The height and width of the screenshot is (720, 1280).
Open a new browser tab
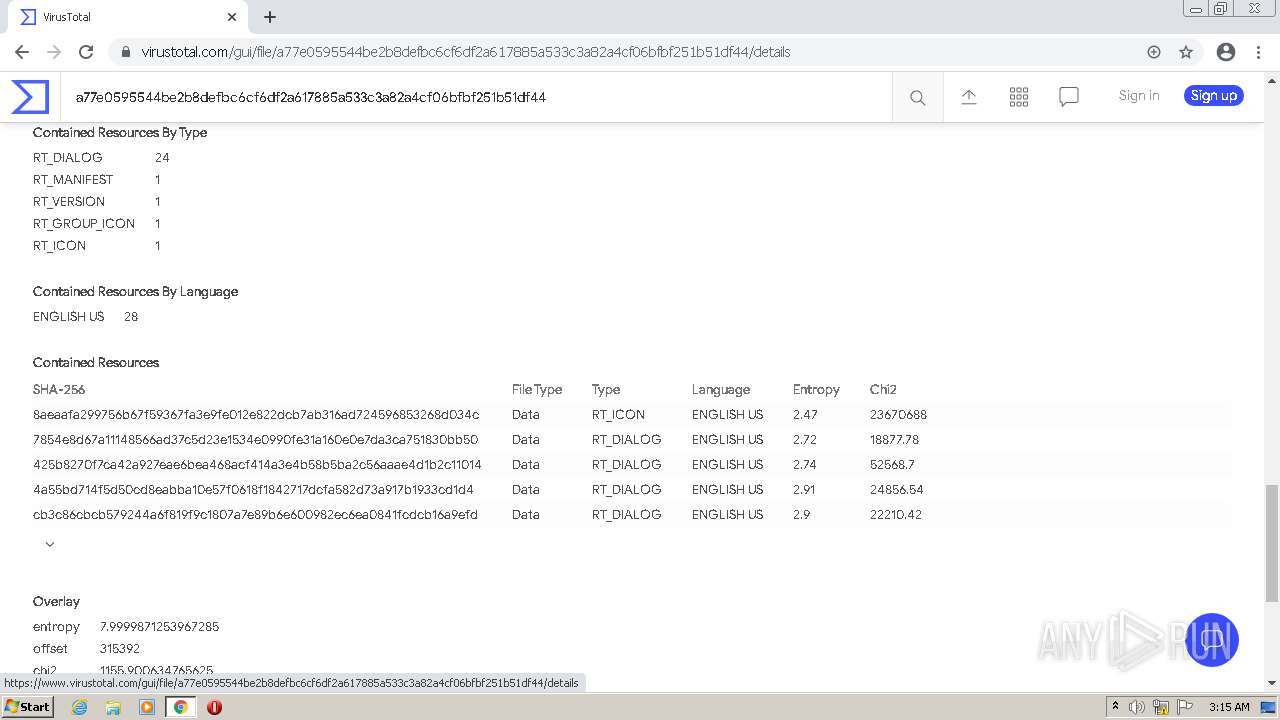click(270, 17)
